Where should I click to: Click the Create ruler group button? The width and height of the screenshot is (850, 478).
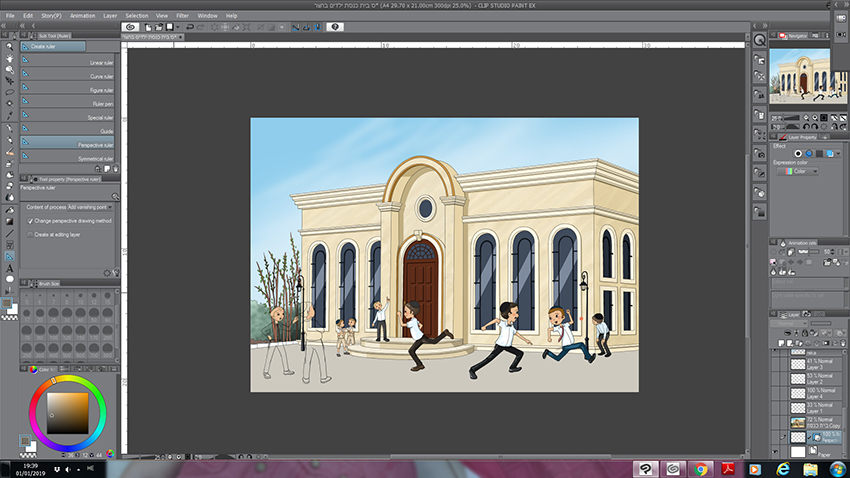click(52, 46)
